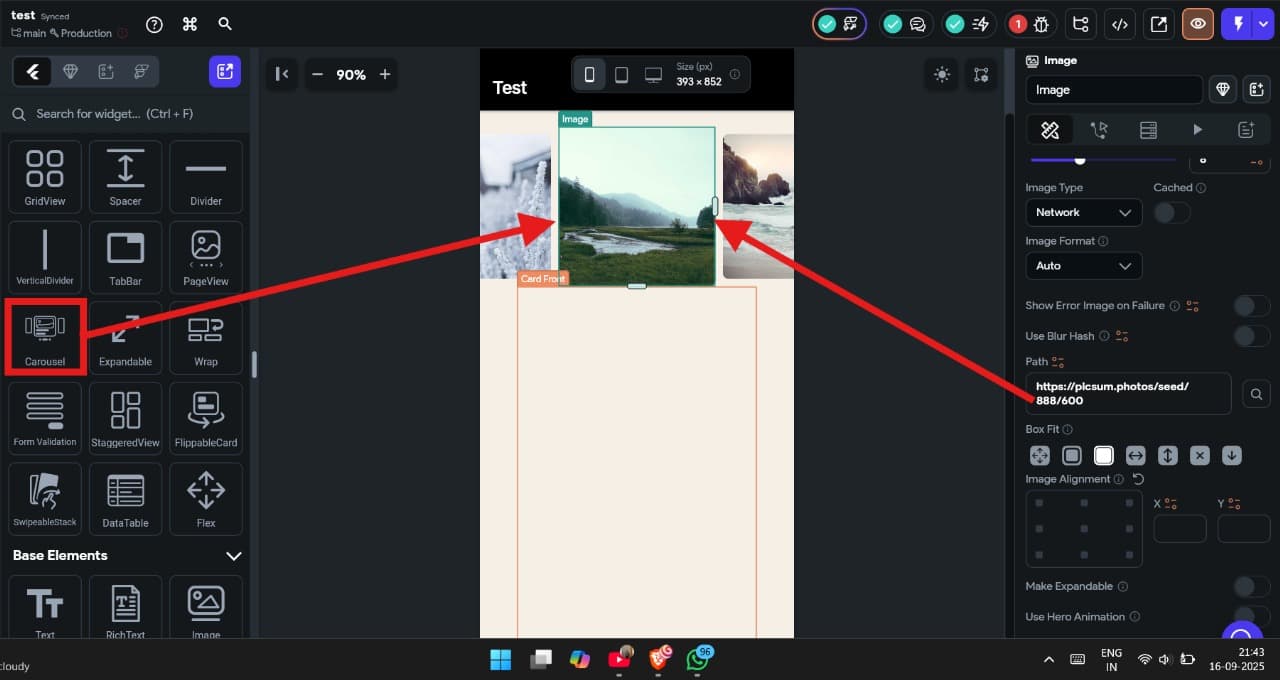The image size is (1280, 680).
Task: Open the Image Type Network dropdown
Action: pyautogui.click(x=1083, y=212)
